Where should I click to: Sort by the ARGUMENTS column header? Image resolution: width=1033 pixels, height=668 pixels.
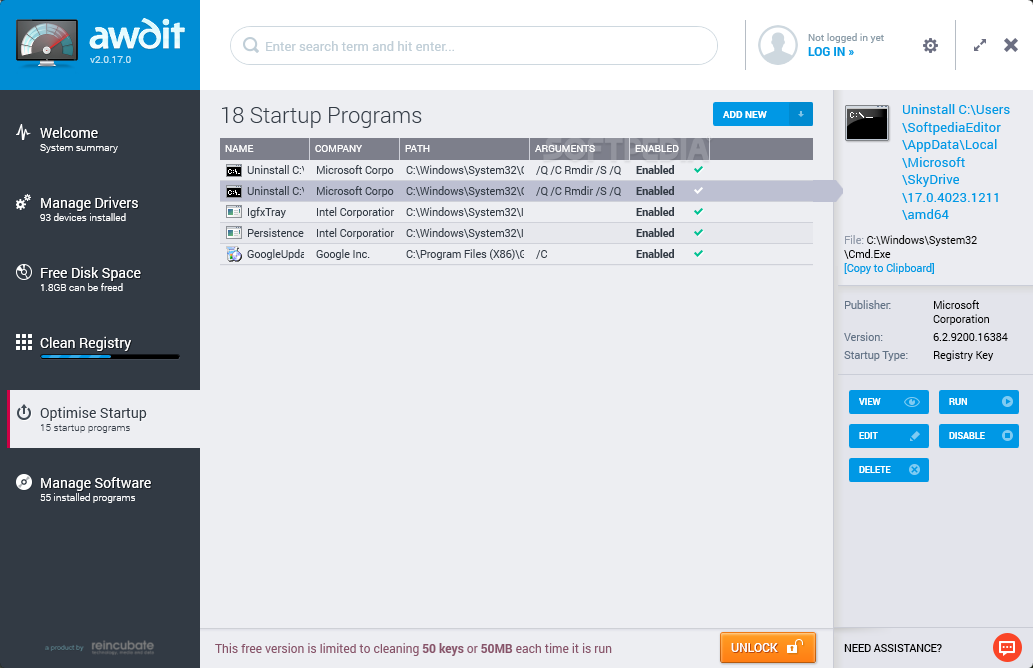point(579,149)
